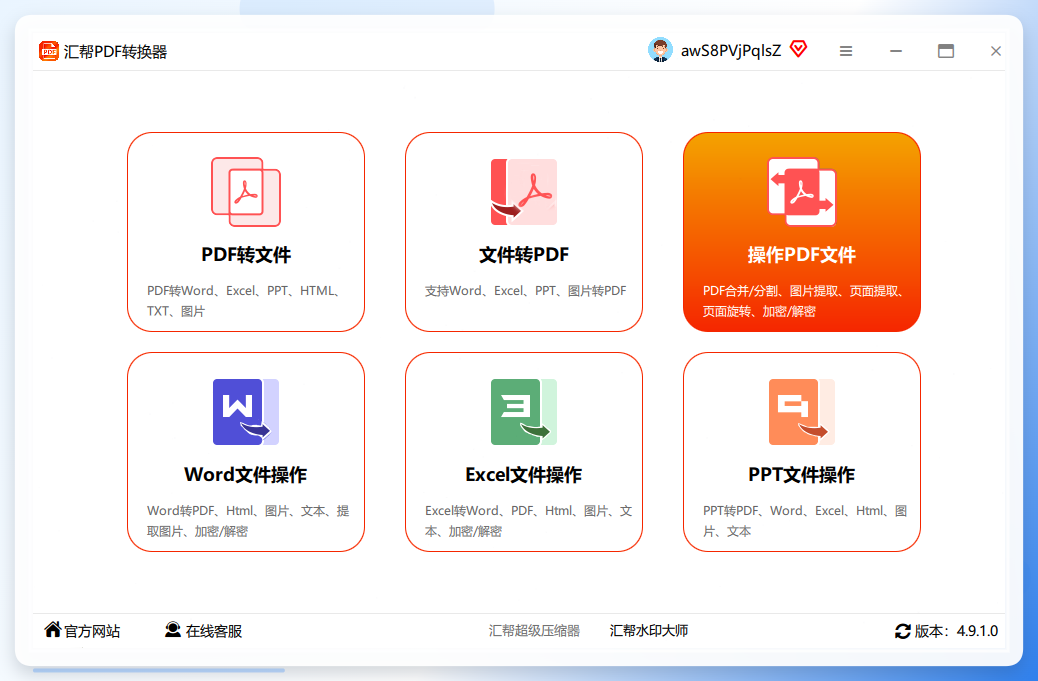Click description starting Excel转Word、PDF
The width and height of the screenshot is (1038, 681).
[x=529, y=521]
